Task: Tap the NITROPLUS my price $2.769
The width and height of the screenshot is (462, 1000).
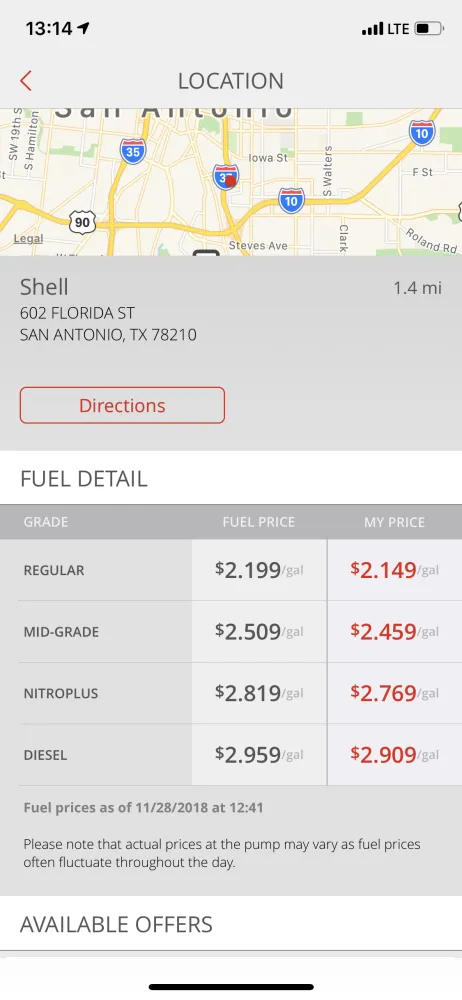Action: (394, 693)
